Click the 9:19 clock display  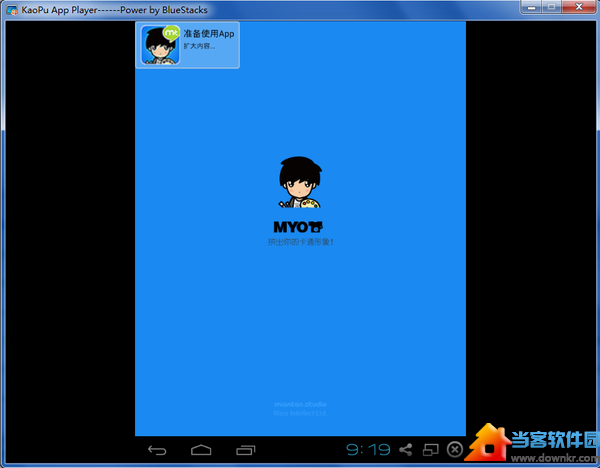368,450
